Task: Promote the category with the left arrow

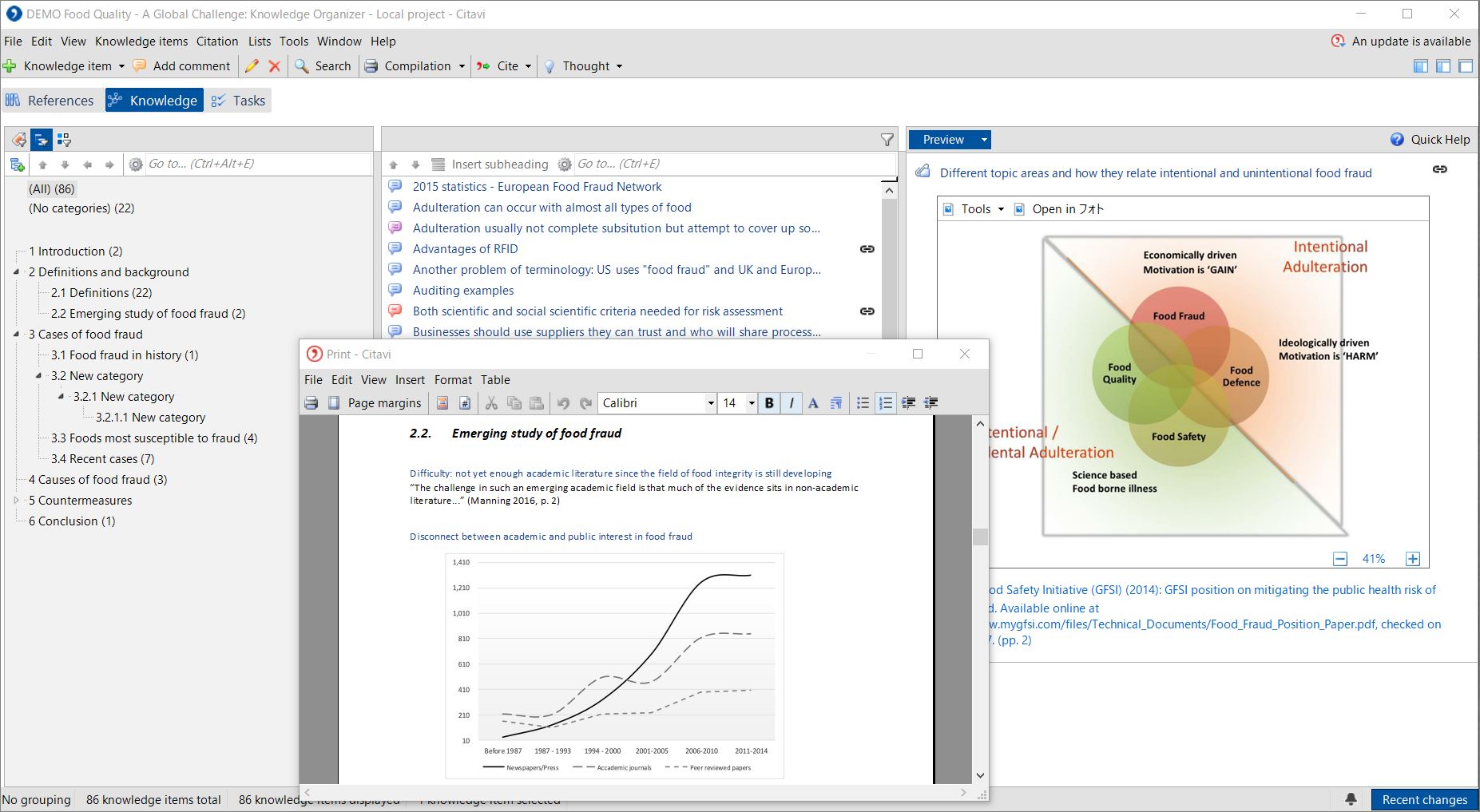Action: pyautogui.click(x=88, y=164)
